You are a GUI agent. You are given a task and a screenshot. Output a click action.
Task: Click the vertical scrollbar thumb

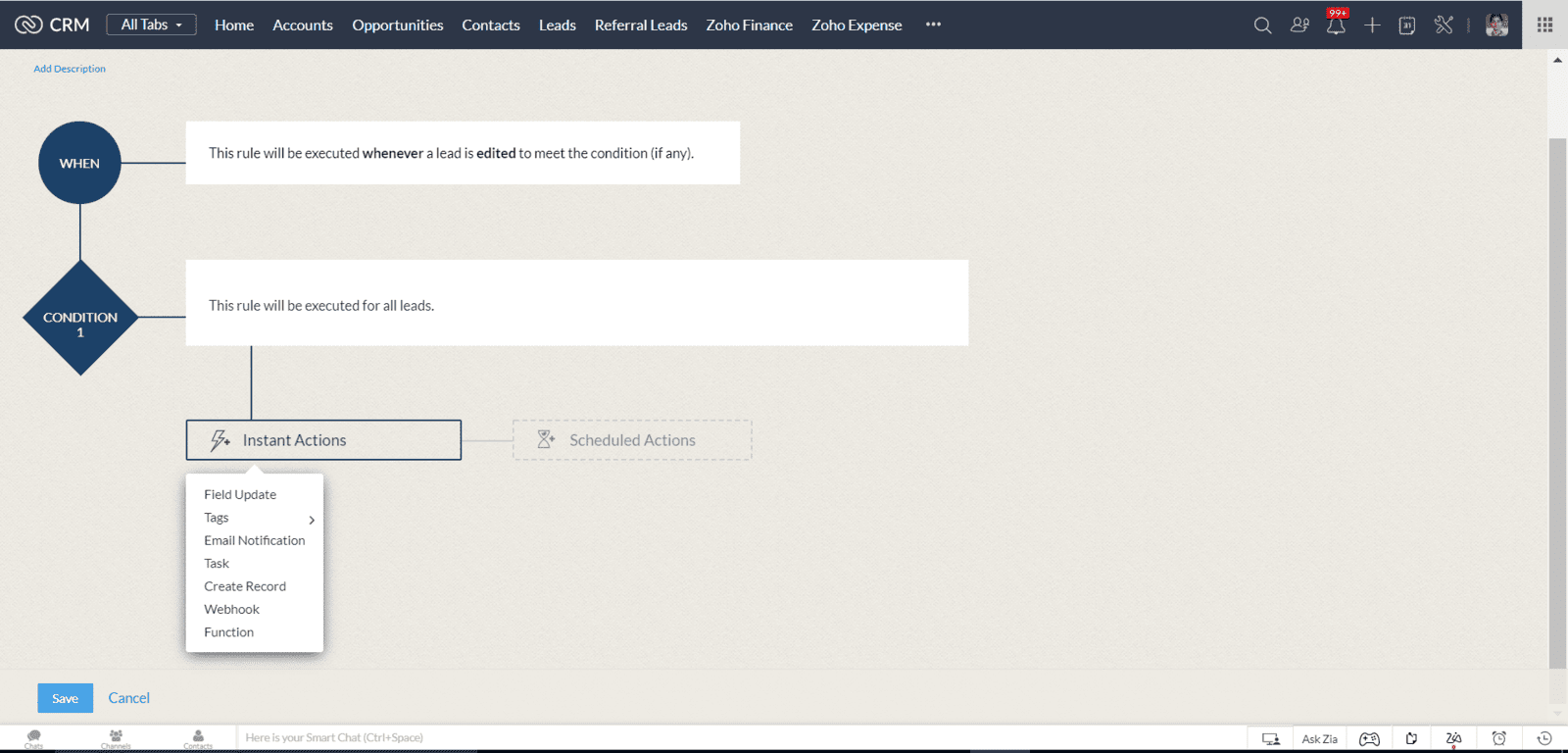tap(1557, 402)
